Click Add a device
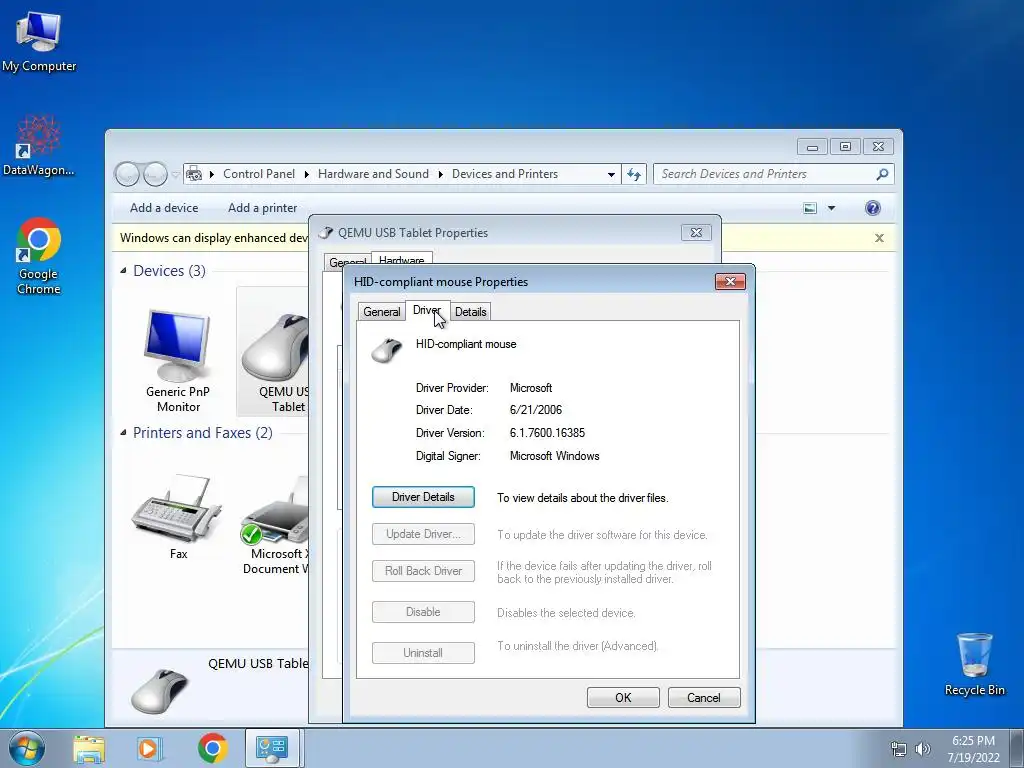1024x768 pixels. [x=164, y=208]
